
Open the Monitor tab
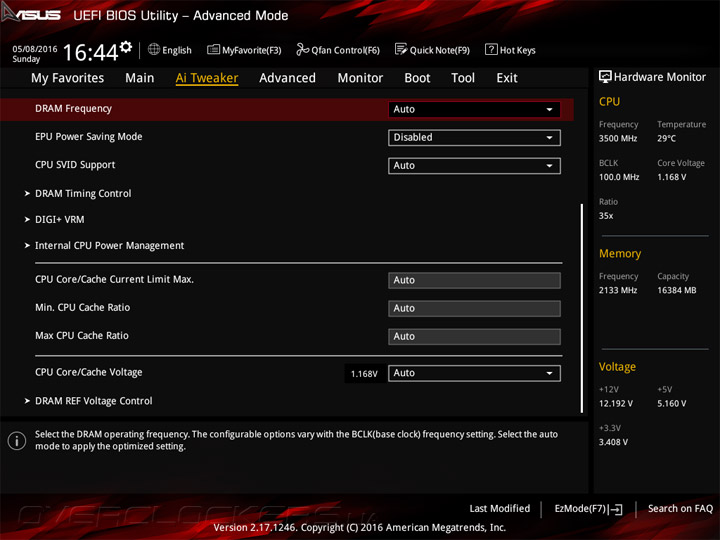(360, 78)
